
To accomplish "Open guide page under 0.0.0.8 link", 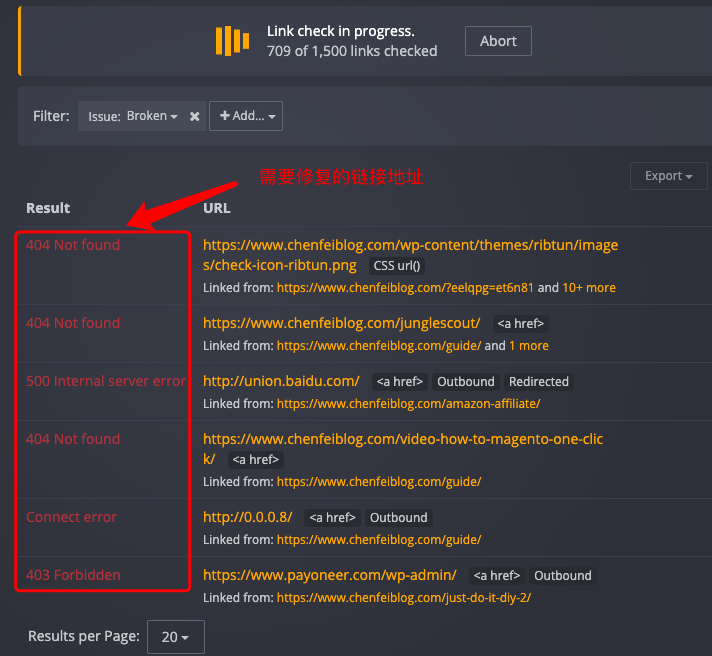I will pos(379,540).
